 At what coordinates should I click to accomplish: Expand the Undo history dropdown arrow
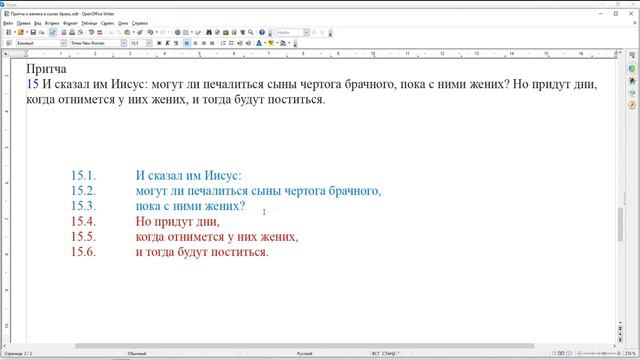pos(156,32)
